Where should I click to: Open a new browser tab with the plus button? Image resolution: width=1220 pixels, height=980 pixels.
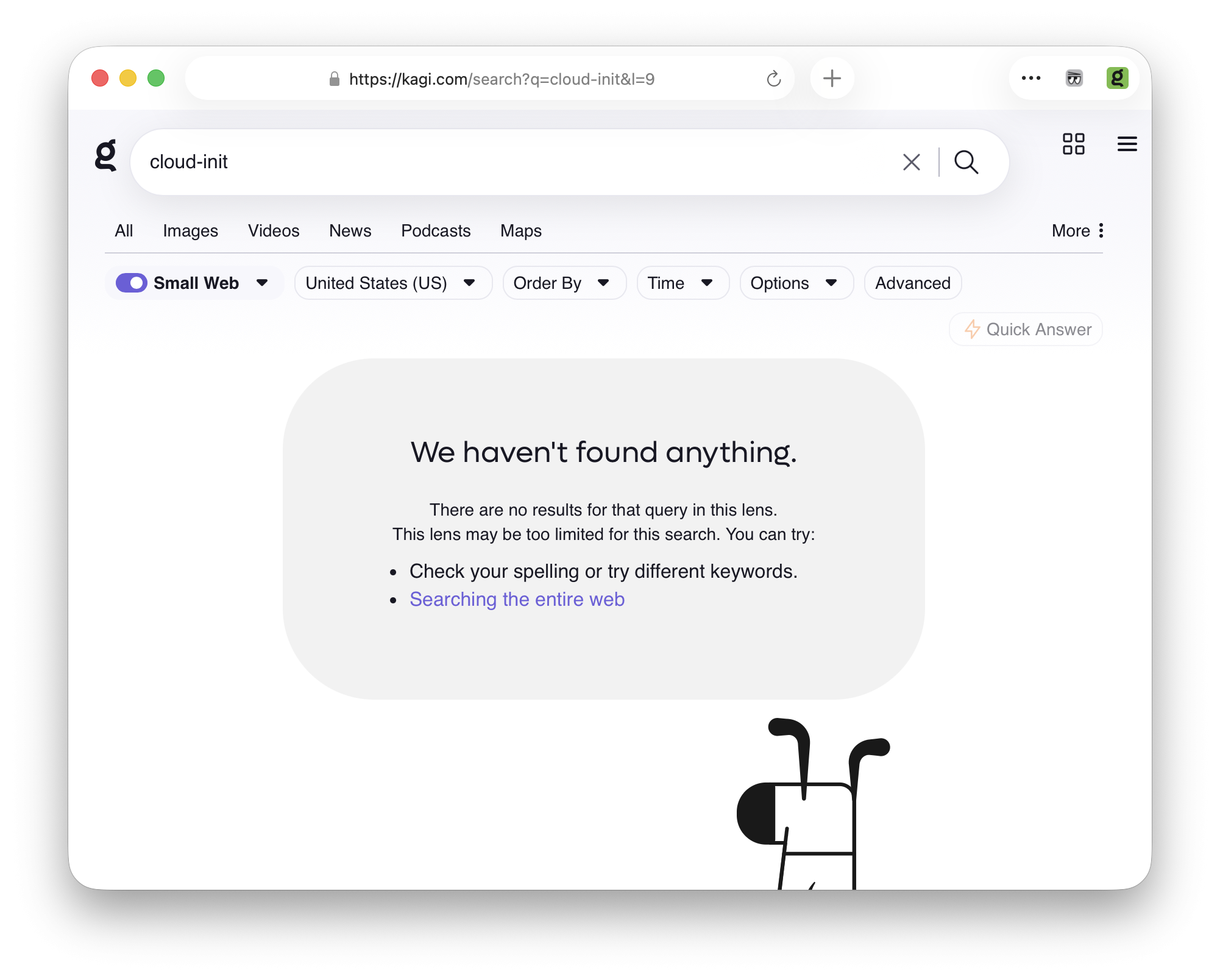(x=832, y=78)
